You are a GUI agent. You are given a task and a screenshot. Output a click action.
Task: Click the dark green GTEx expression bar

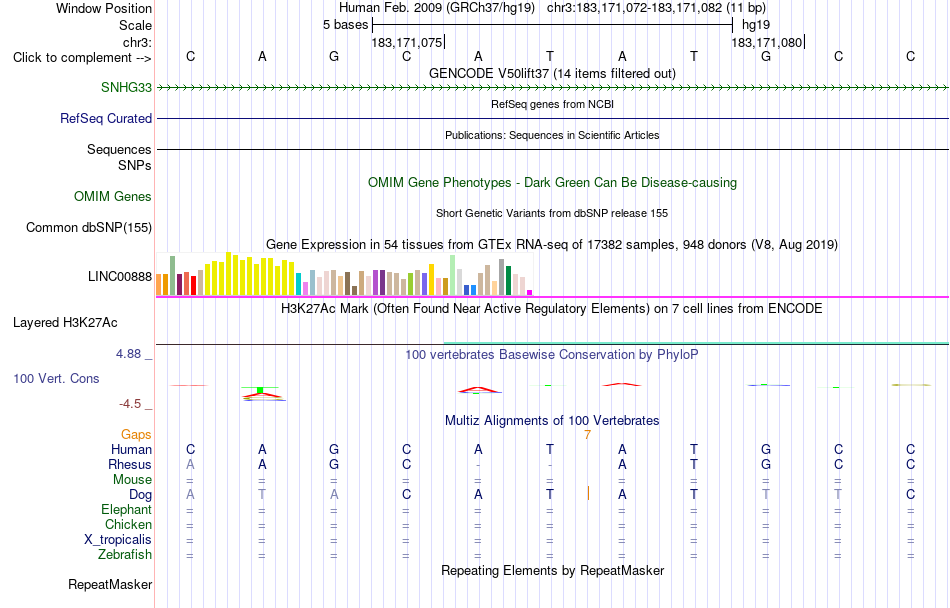coord(508,280)
